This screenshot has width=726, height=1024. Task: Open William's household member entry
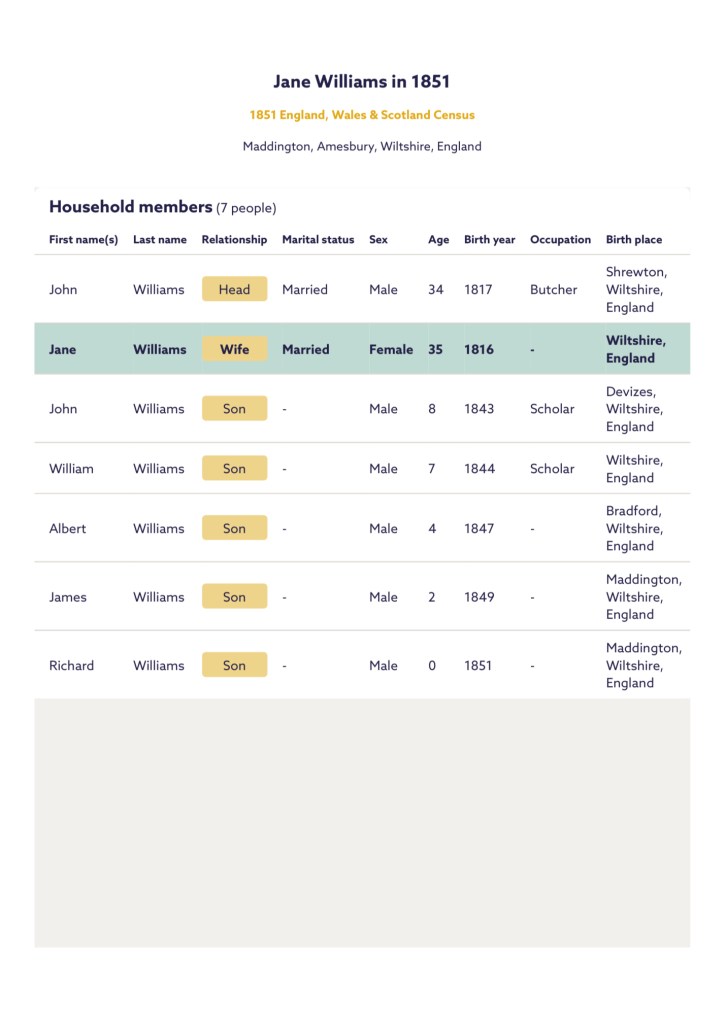click(x=71, y=468)
